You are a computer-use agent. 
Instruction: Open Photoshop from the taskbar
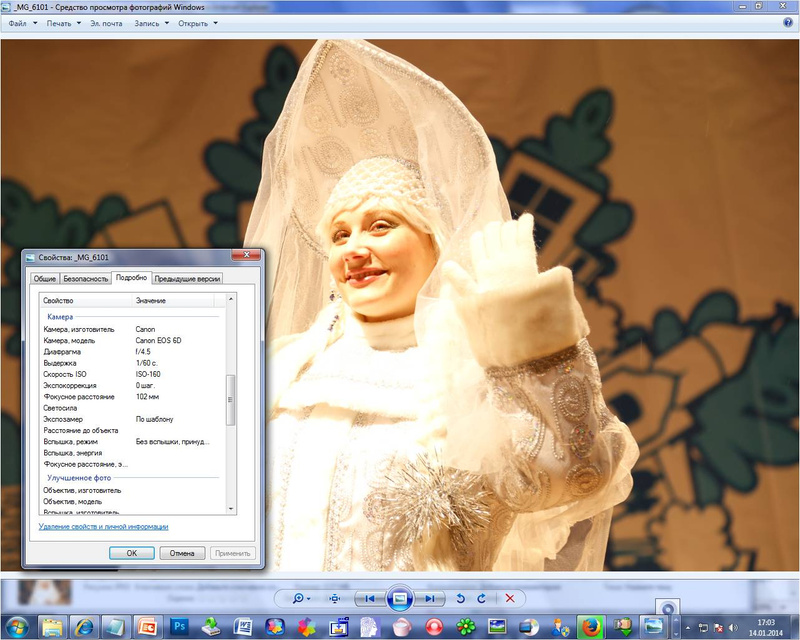180,626
